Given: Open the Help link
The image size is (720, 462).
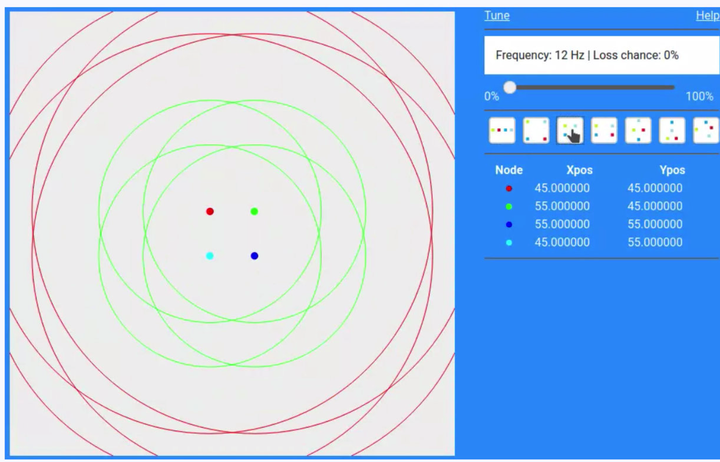Looking at the screenshot, I should (708, 16).
